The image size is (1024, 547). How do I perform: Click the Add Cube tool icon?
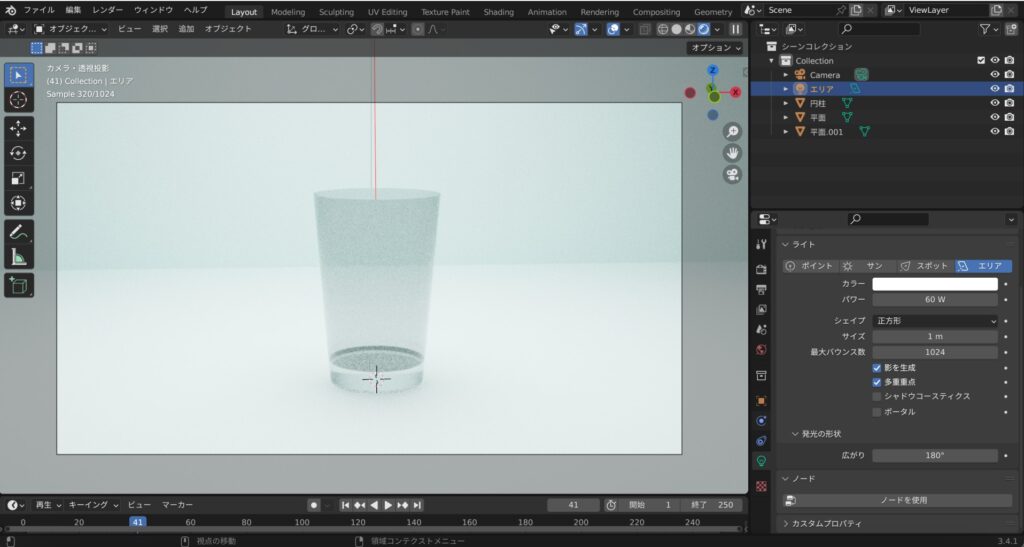[18, 285]
